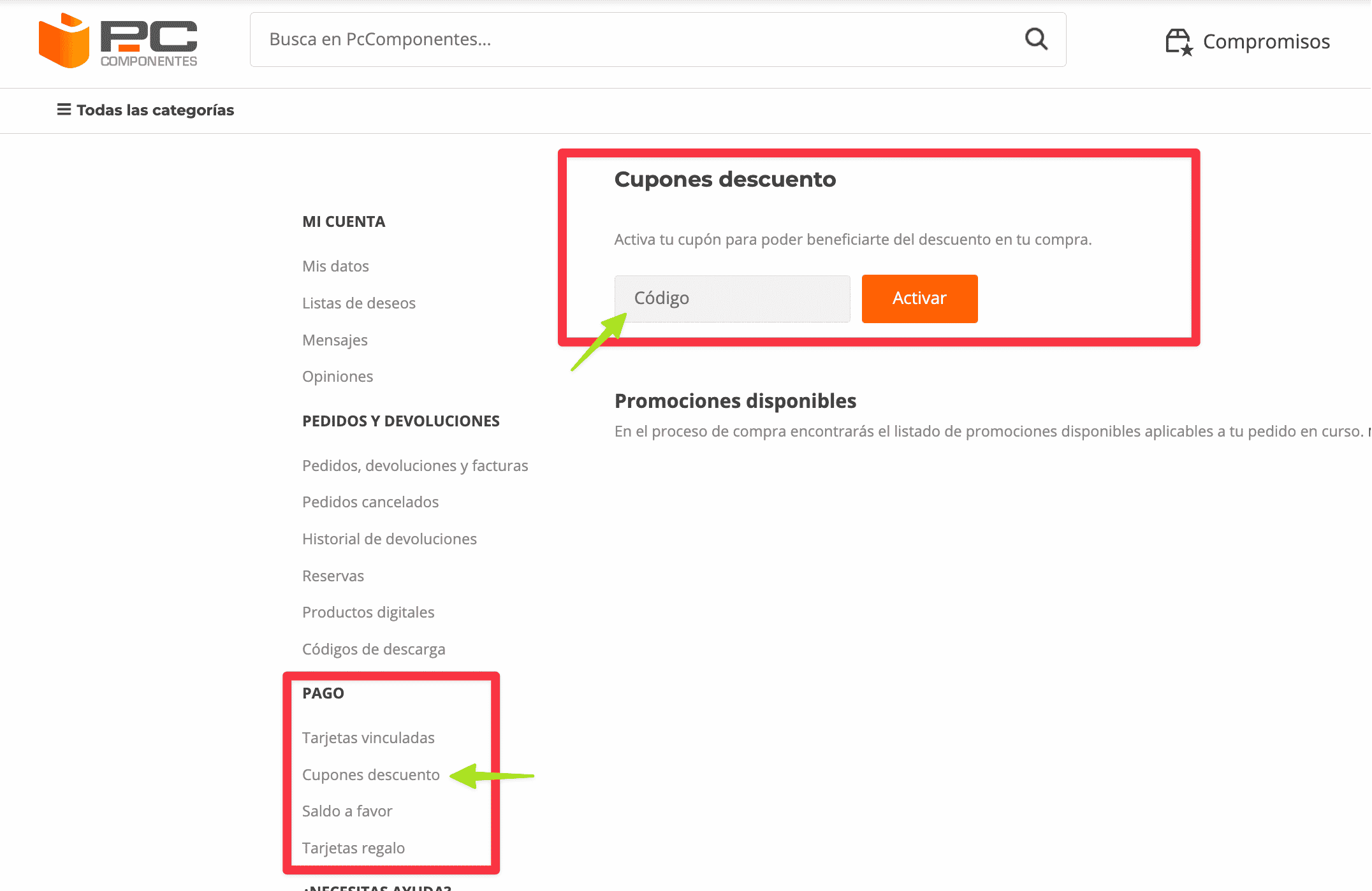View Códigos de descarga
1372x891 pixels.
pos(374,649)
